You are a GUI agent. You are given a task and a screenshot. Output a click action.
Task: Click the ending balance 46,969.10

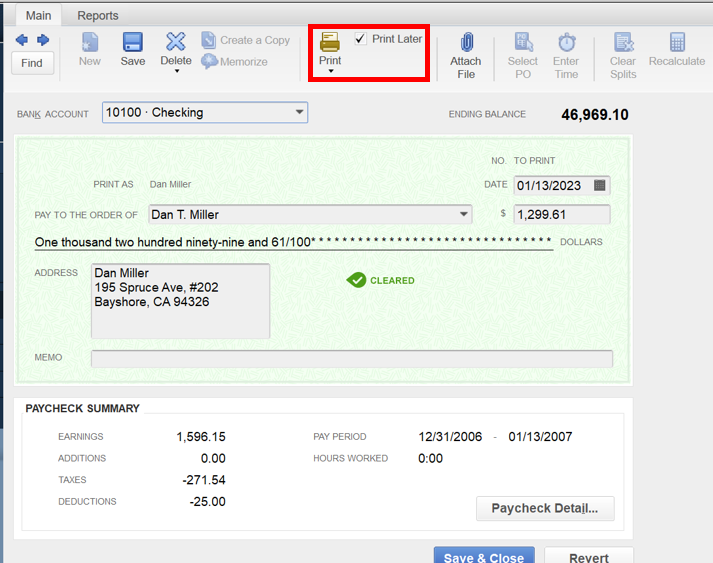tap(595, 114)
